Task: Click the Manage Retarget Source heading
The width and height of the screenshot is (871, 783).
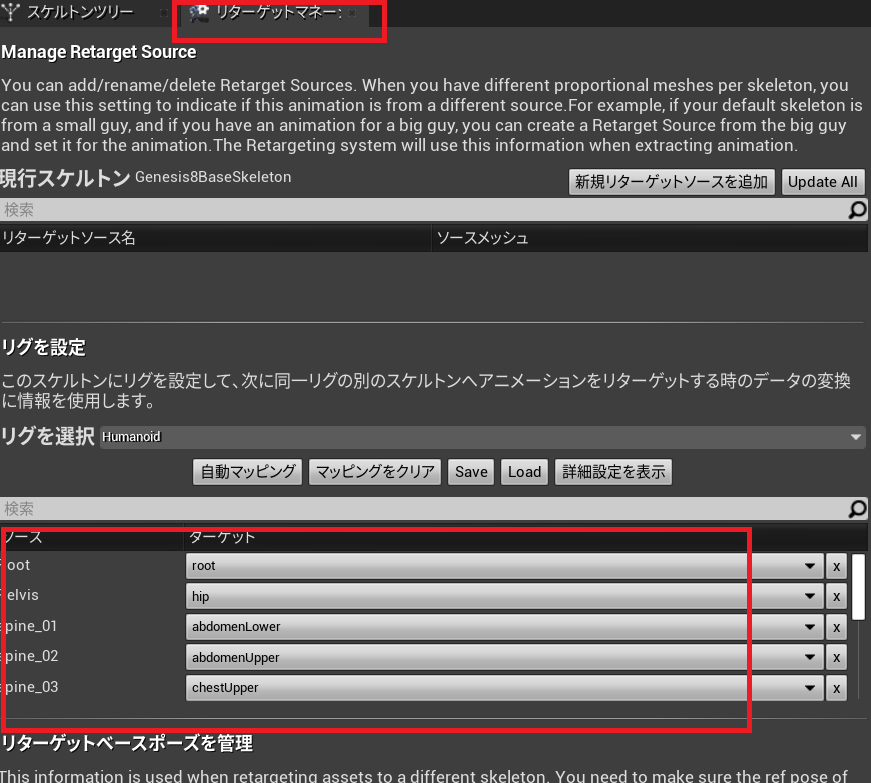Action: click(x=99, y=52)
